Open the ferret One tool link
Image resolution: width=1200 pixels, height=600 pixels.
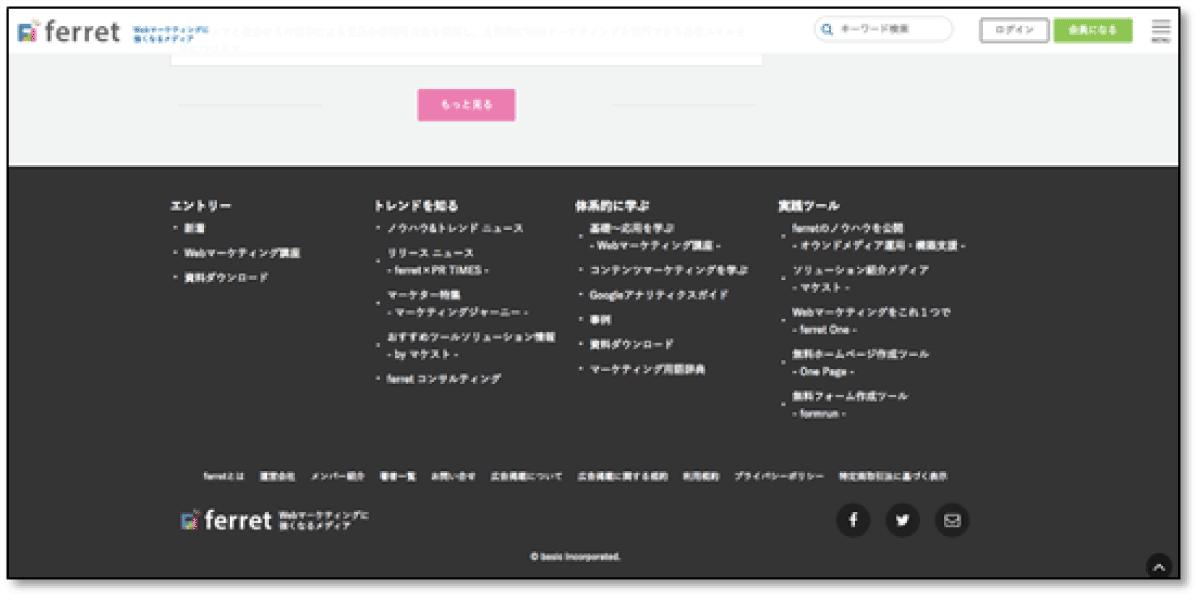pos(870,321)
